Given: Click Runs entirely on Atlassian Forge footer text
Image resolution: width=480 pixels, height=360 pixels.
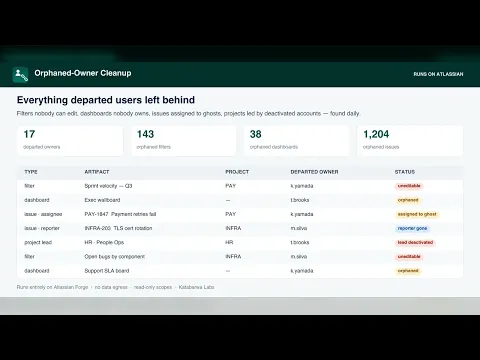Looking at the screenshot, I should pos(52,287).
